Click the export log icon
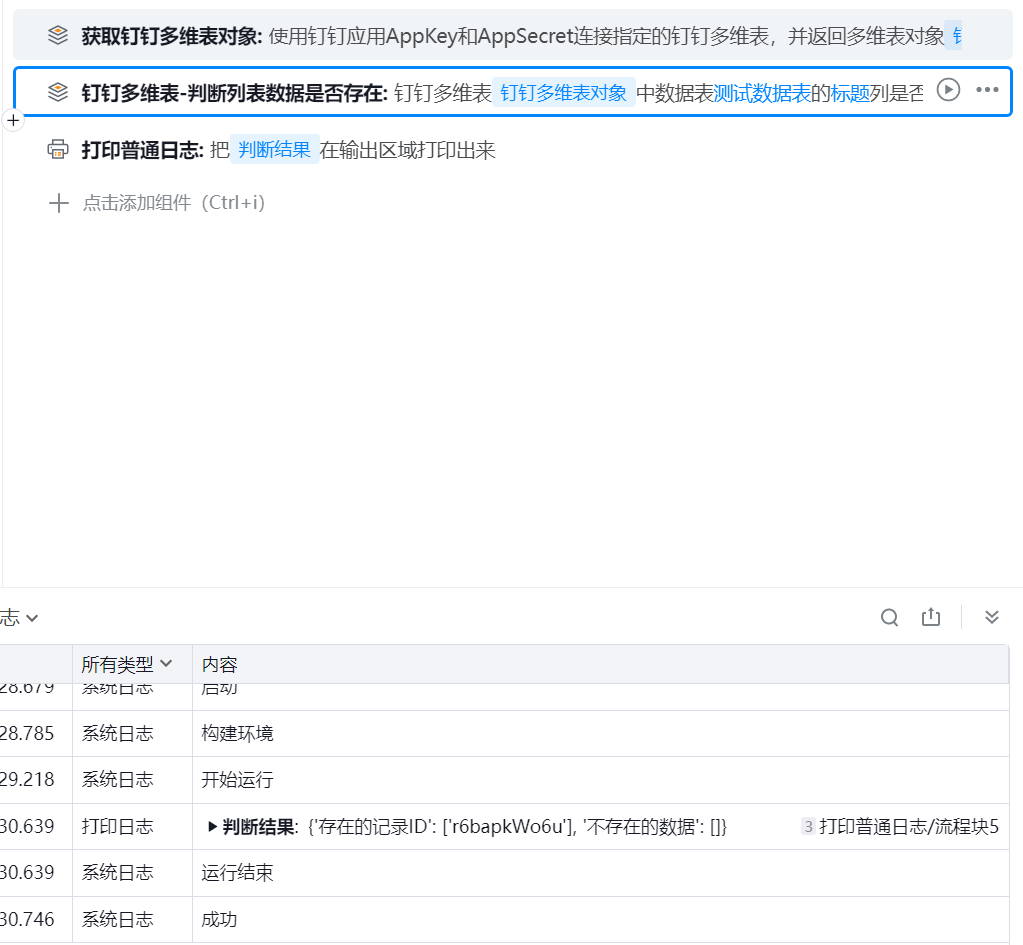Screen dimensions: 1023x945 coord(931,617)
